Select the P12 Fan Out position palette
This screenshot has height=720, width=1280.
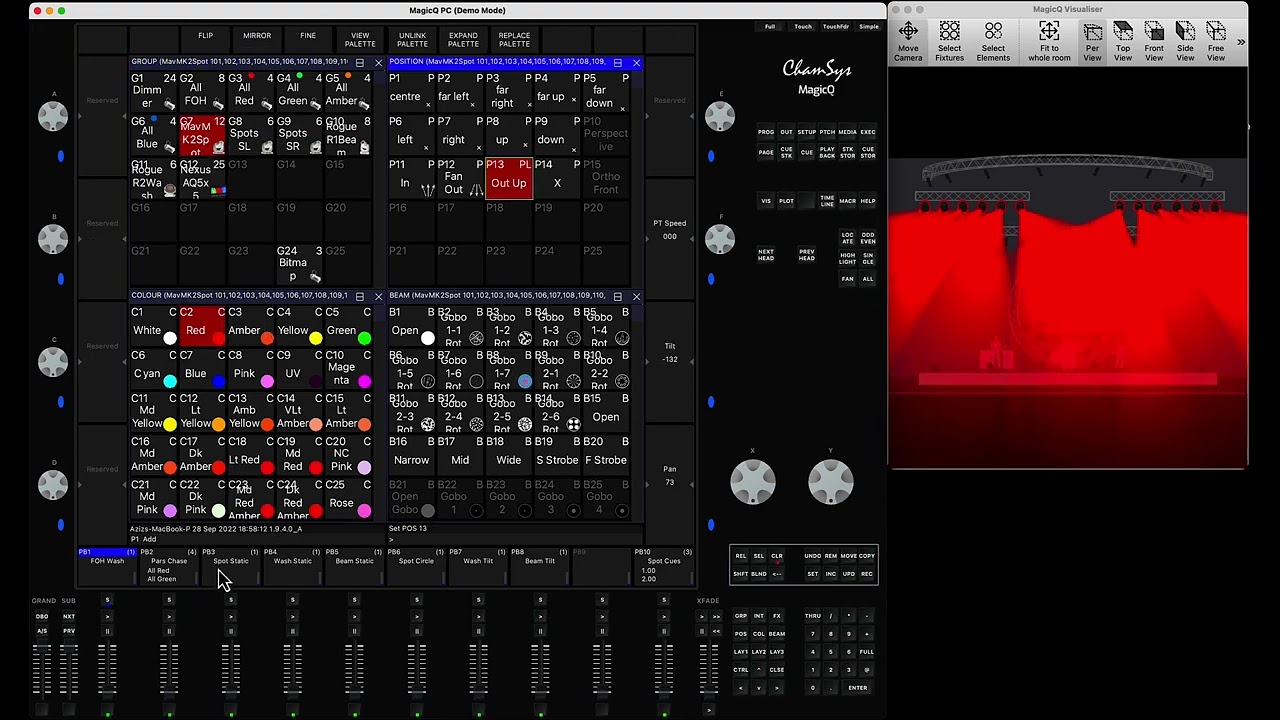pyautogui.click(x=460, y=178)
